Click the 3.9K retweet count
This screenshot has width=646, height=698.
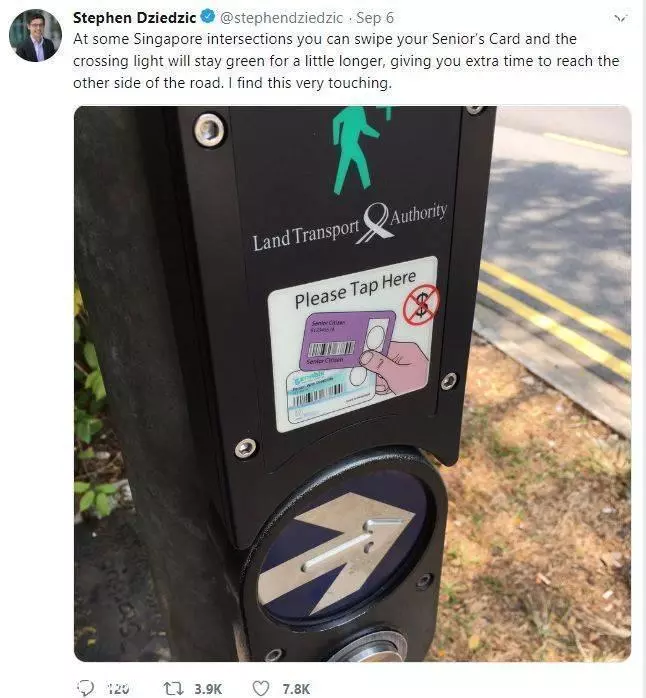[x=208, y=689]
